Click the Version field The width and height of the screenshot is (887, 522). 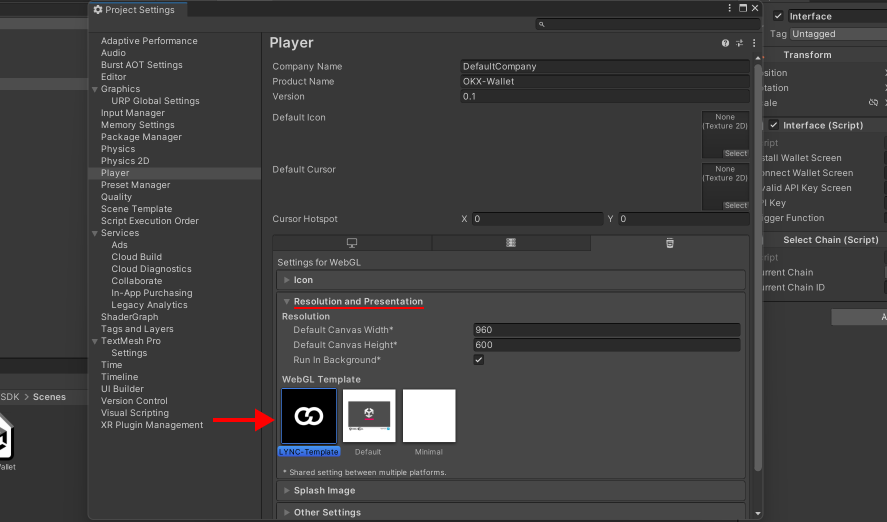point(605,97)
